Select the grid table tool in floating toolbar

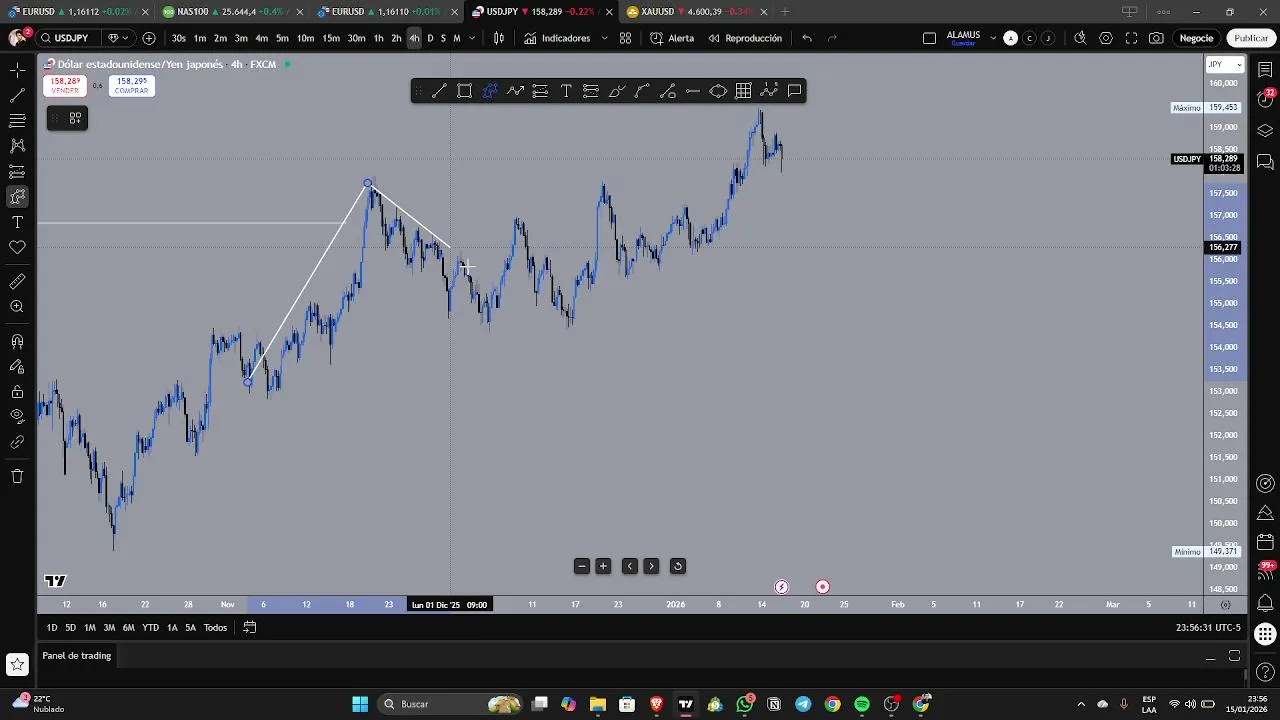[x=743, y=91]
